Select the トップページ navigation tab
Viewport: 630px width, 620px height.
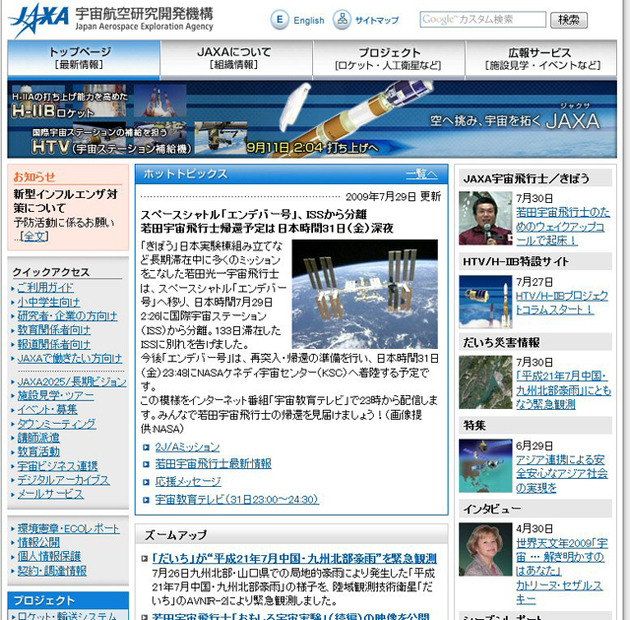[84, 58]
